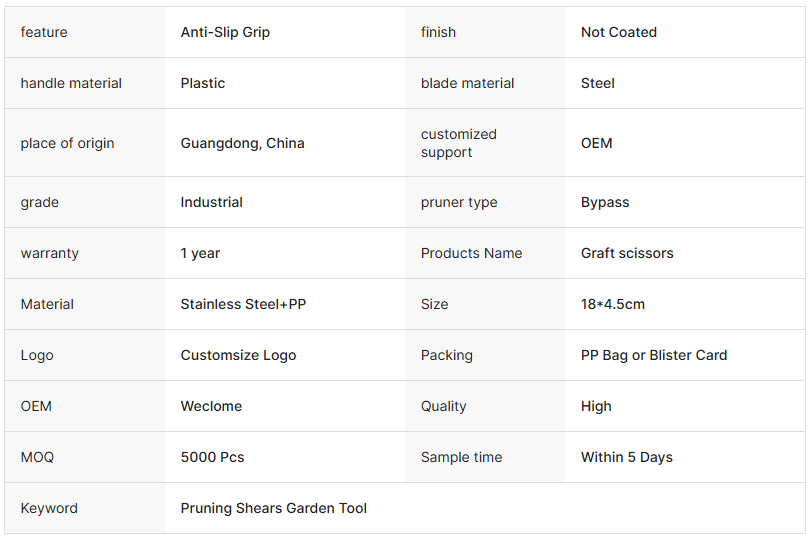Select the 'Customsize Logo' value

click(238, 355)
